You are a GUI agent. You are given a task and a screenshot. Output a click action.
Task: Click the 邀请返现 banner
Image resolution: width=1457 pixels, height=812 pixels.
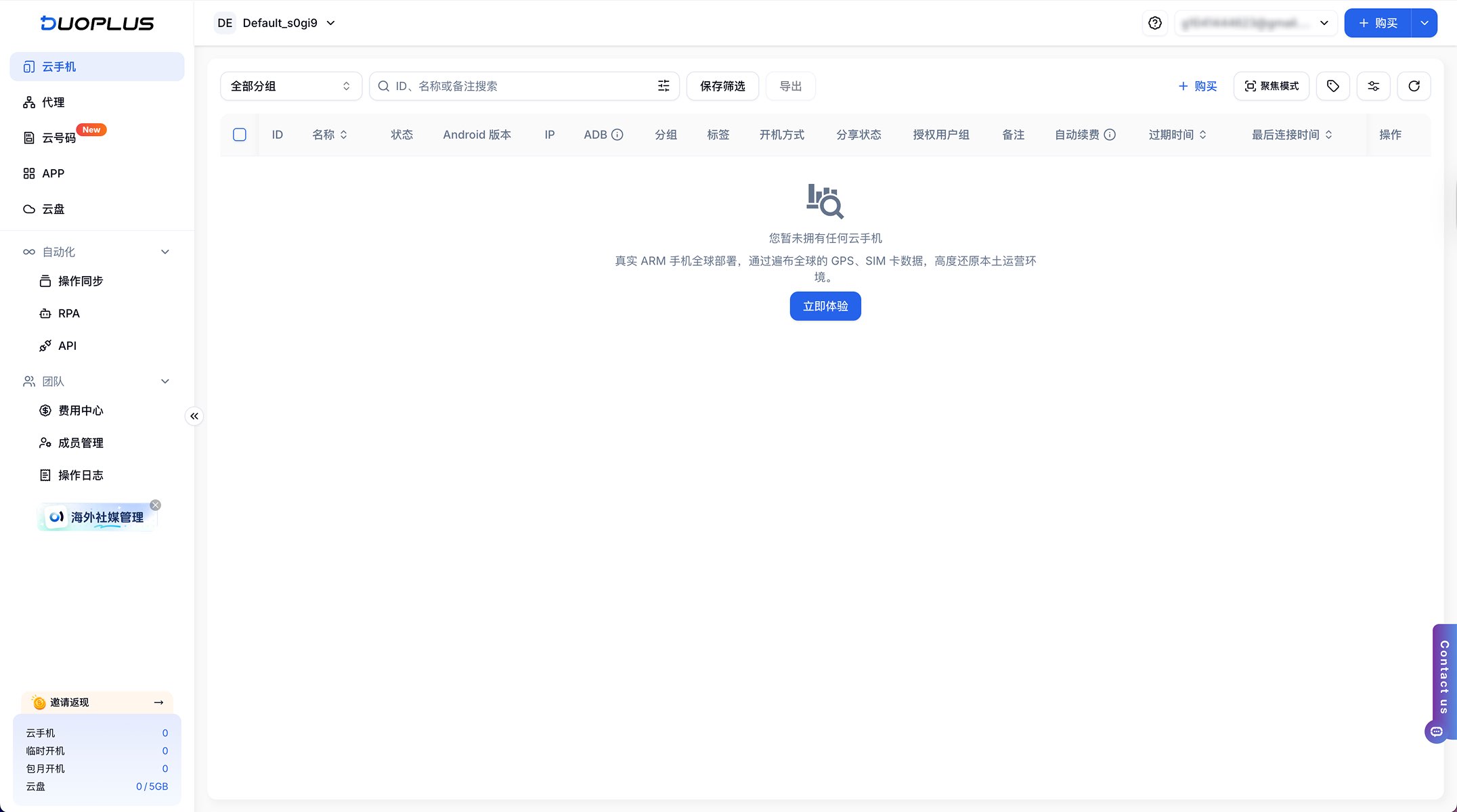(97, 702)
